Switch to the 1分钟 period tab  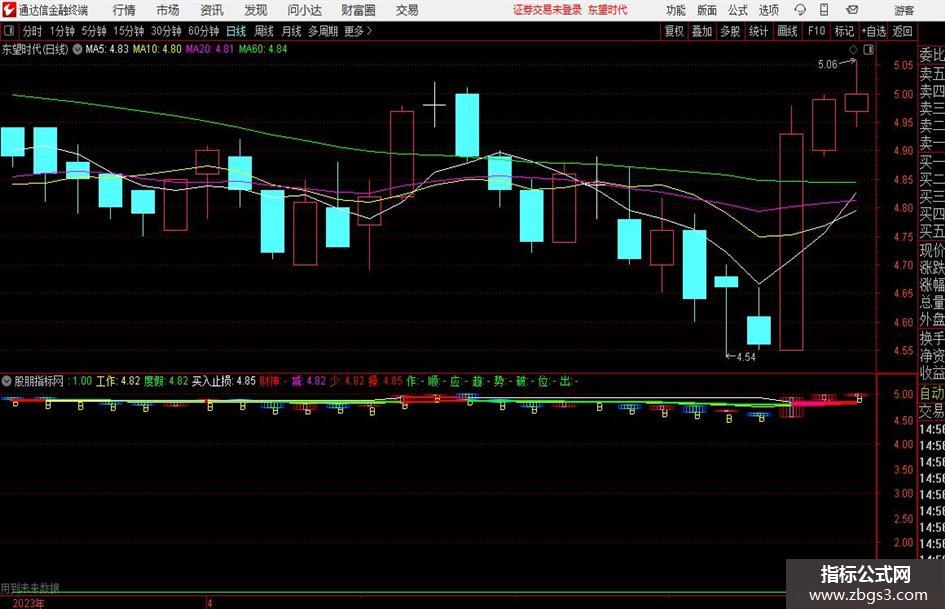click(x=62, y=31)
